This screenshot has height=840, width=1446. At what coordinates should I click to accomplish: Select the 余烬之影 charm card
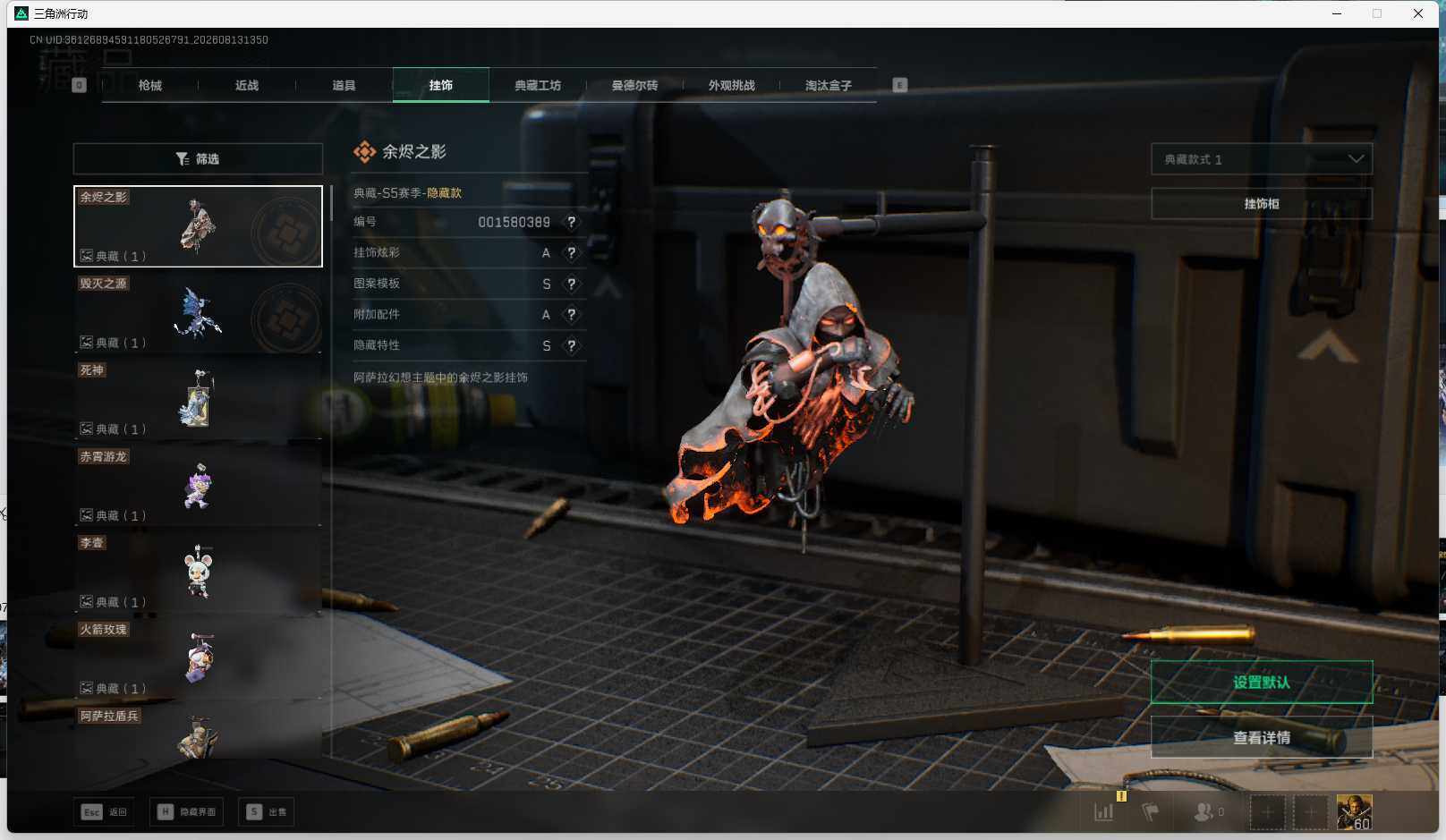tap(198, 226)
